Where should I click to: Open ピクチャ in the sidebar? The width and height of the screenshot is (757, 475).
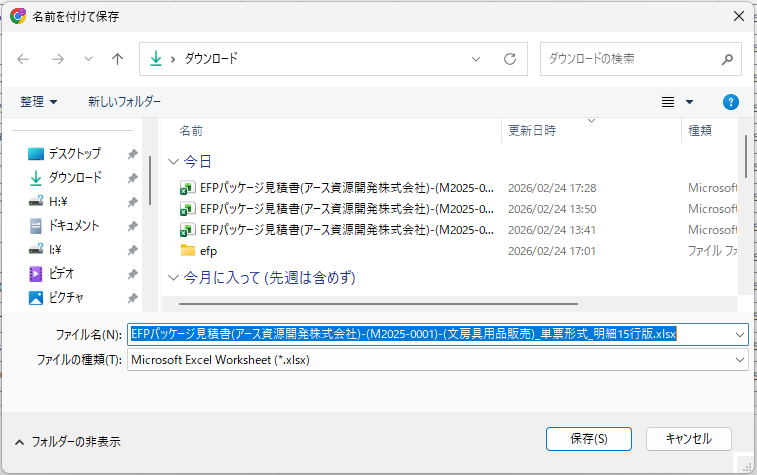pos(66,298)
